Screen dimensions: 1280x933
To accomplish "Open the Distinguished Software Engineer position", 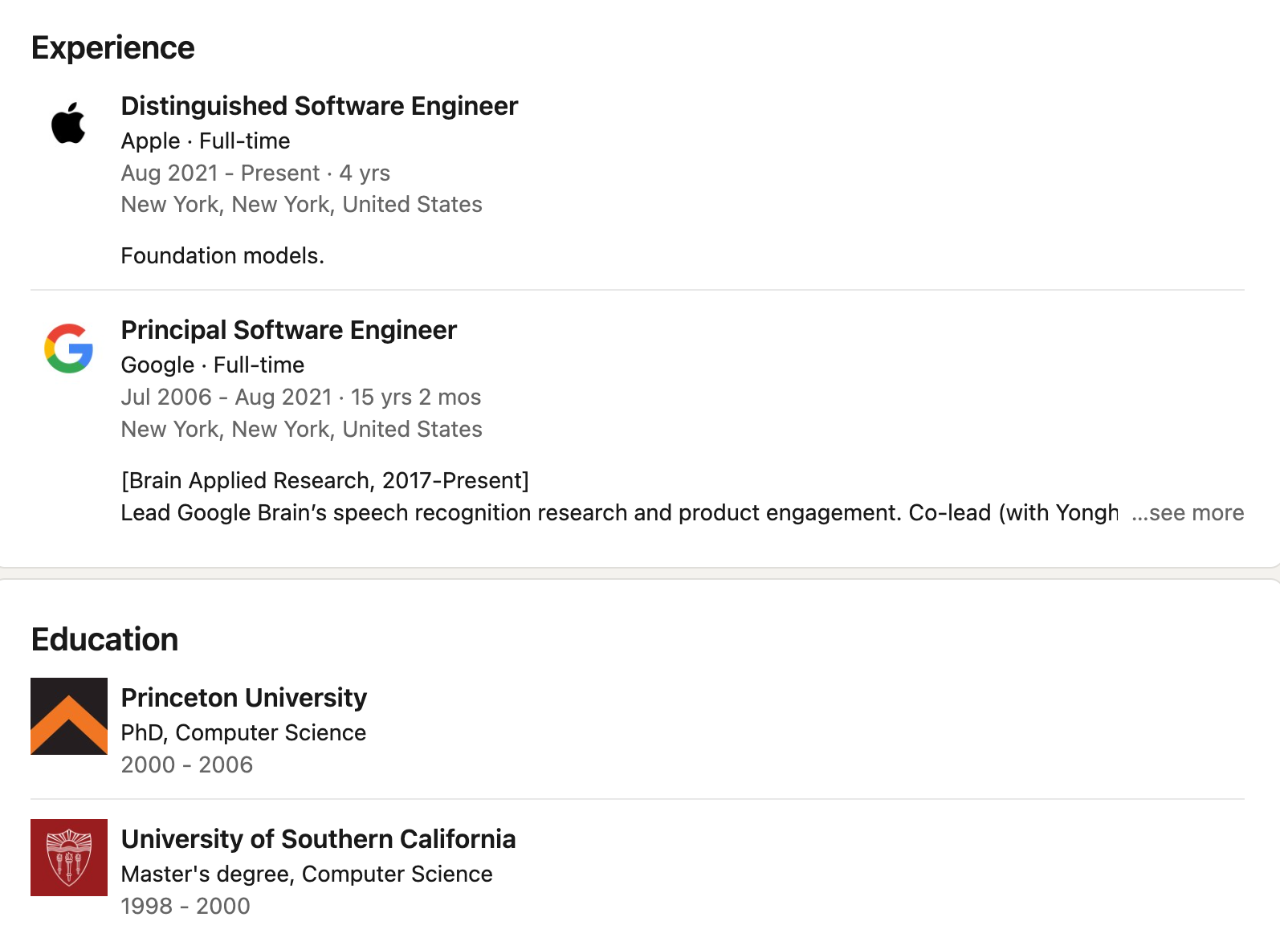I will (319, 106).
